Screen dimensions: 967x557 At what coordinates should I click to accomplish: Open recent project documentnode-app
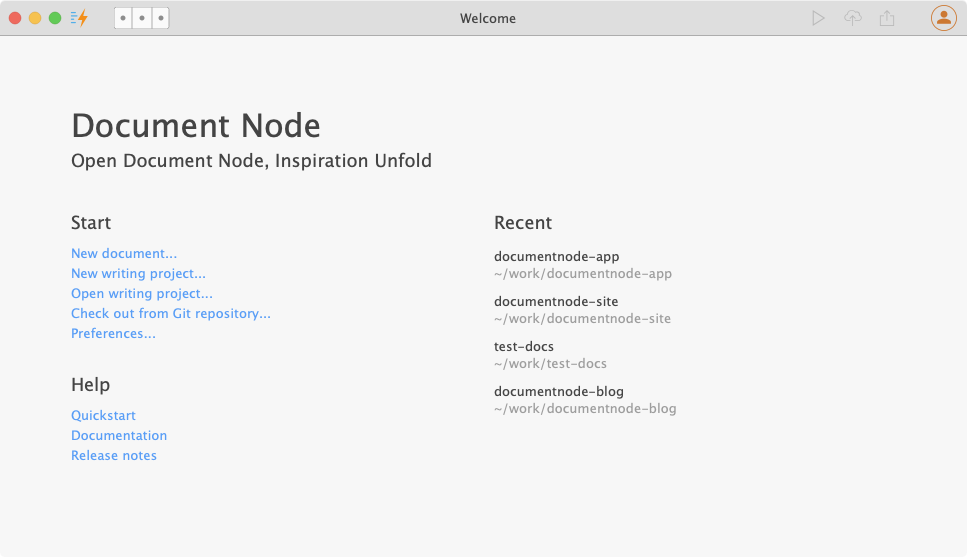[556, 257]
